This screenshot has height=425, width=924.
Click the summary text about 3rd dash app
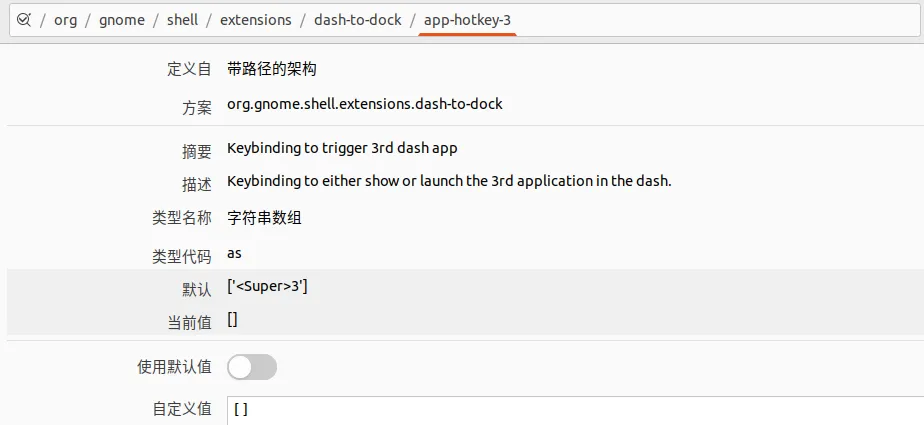coord(342,148)
